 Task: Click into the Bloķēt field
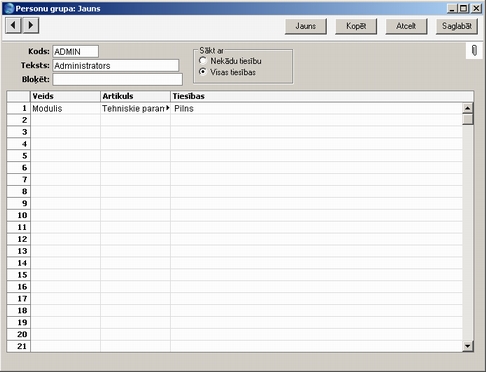(117, 79)
